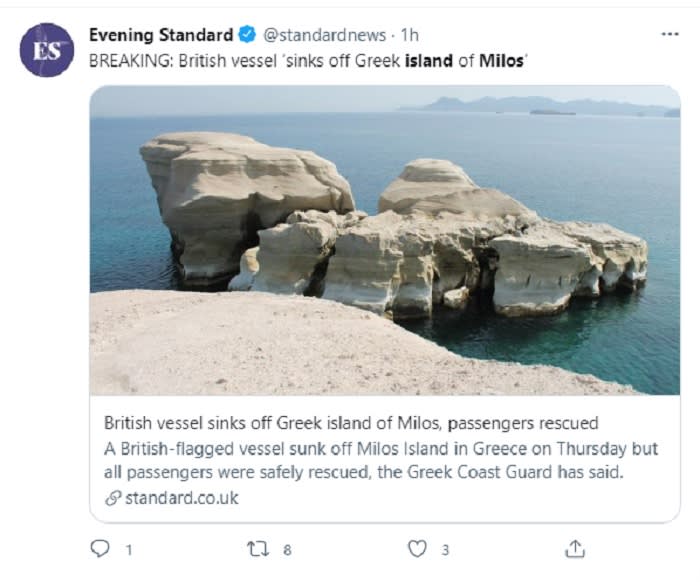Retweet the Evening Standard post

pyautogui.click(x=257, y=549)
